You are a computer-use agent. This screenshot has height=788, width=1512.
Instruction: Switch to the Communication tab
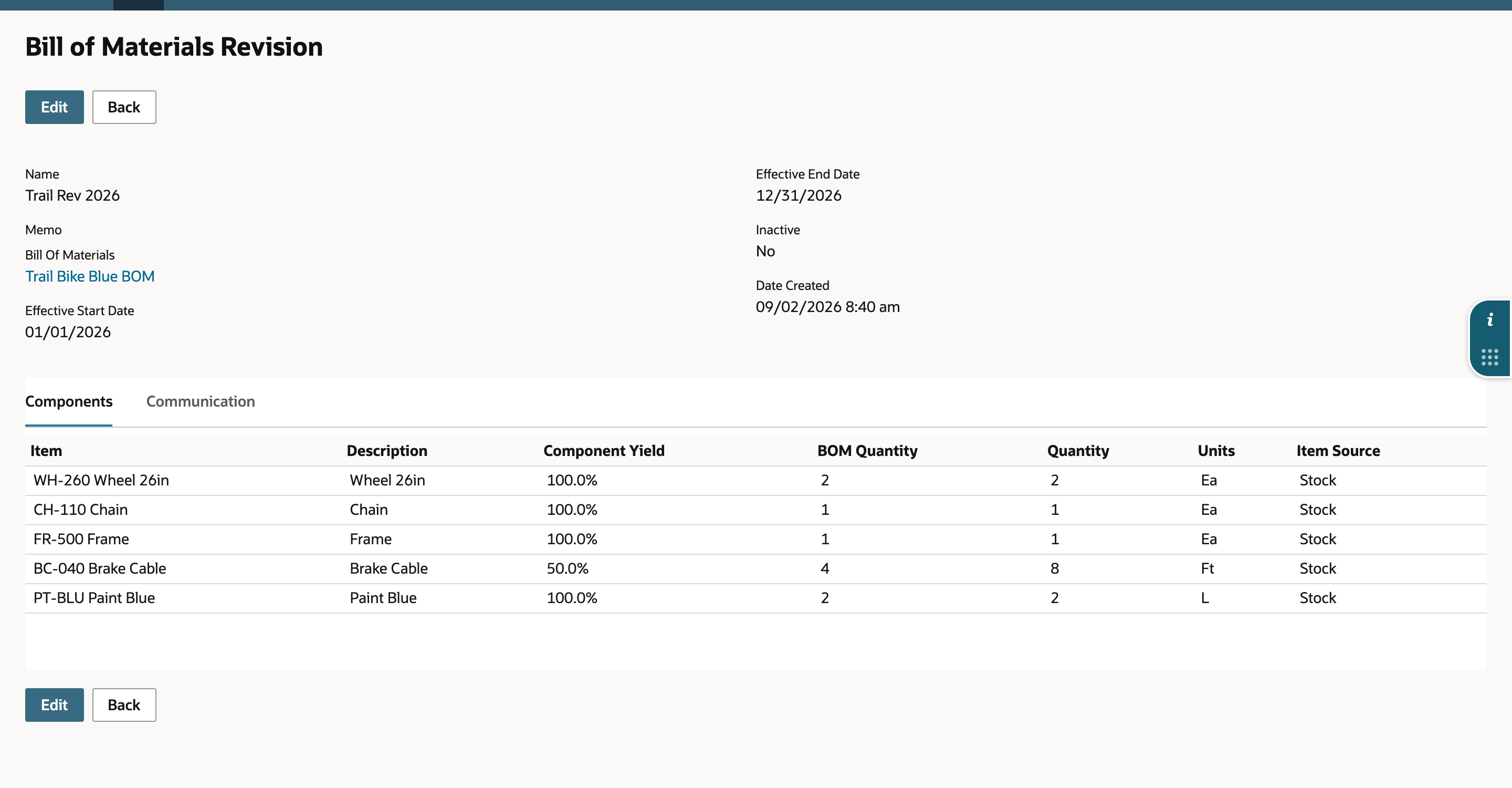coord(200,402)
